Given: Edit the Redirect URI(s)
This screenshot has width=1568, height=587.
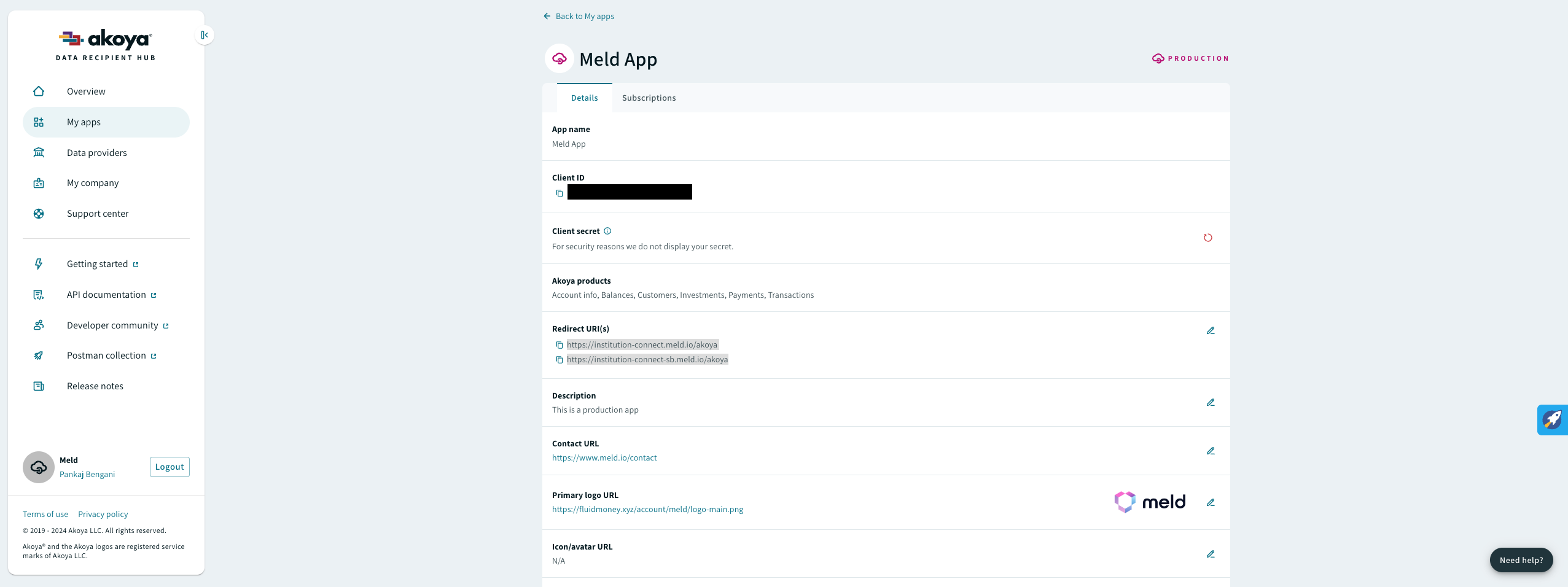Looking at the screenshot, I should point(1211,330).
